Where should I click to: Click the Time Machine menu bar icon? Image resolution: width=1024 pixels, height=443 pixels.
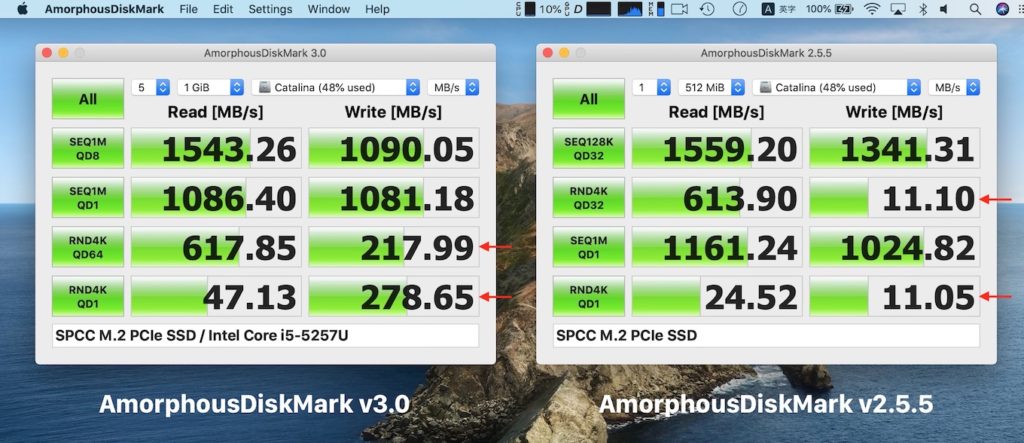coord(707,9)
